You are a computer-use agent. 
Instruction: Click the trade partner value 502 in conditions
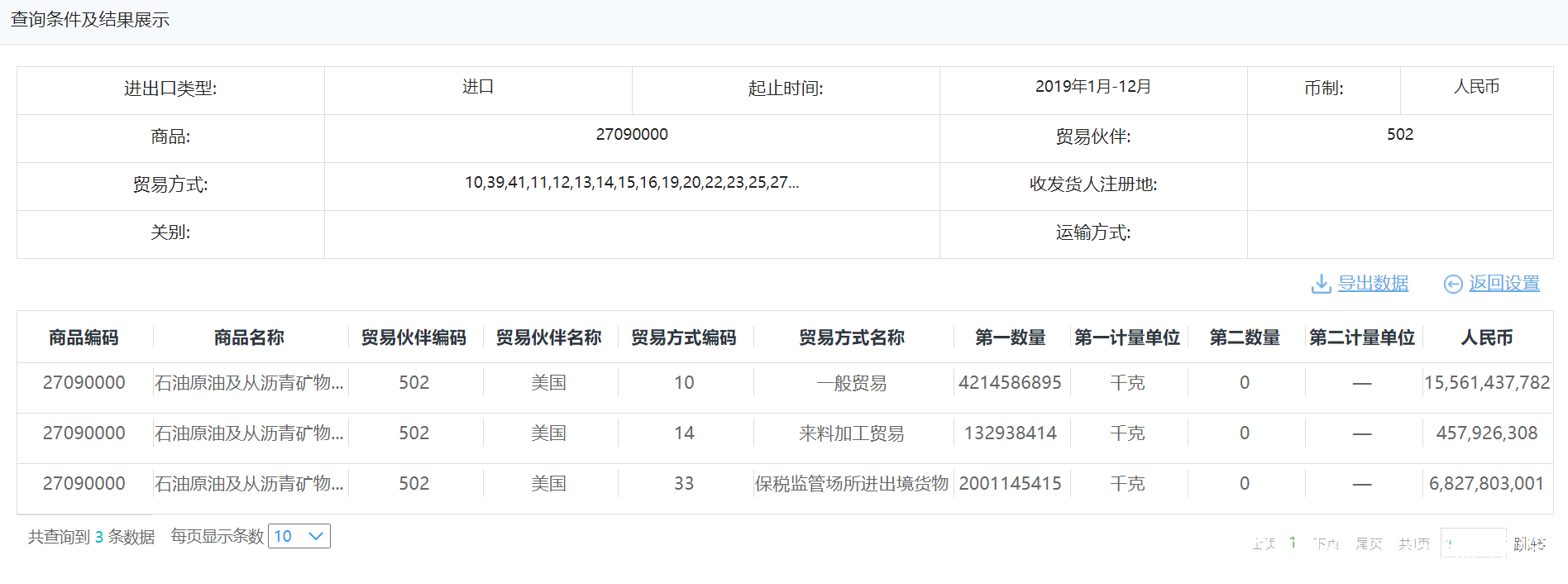1400,134
